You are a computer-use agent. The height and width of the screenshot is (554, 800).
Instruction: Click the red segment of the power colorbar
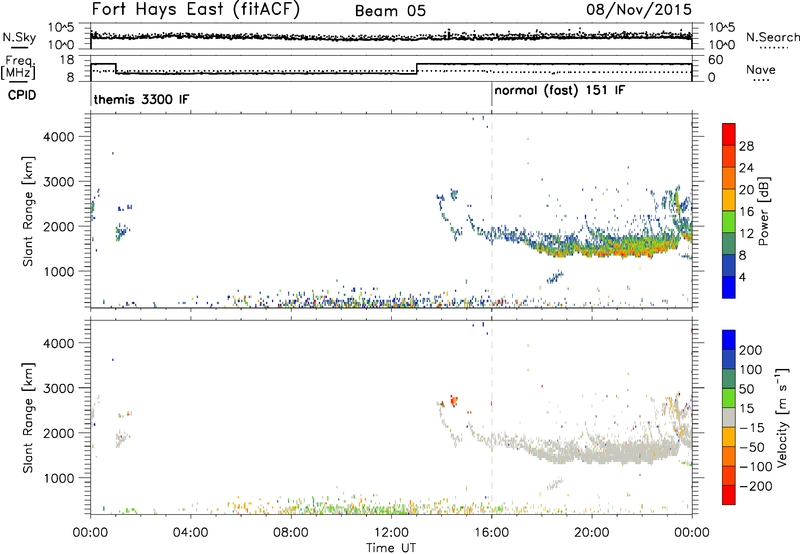coord(729,134)
